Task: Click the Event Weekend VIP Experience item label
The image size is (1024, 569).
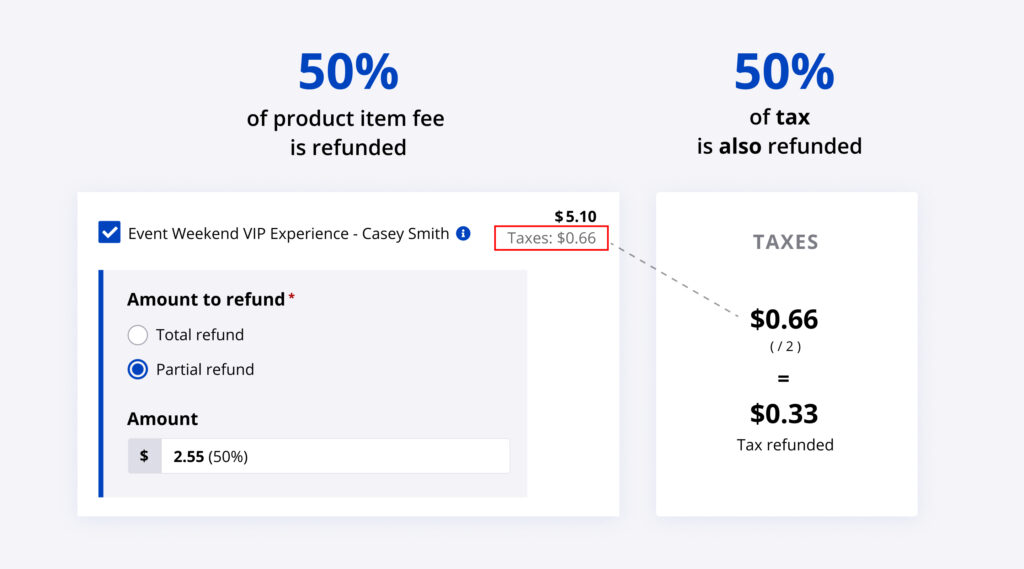Action: coord(288,234)
